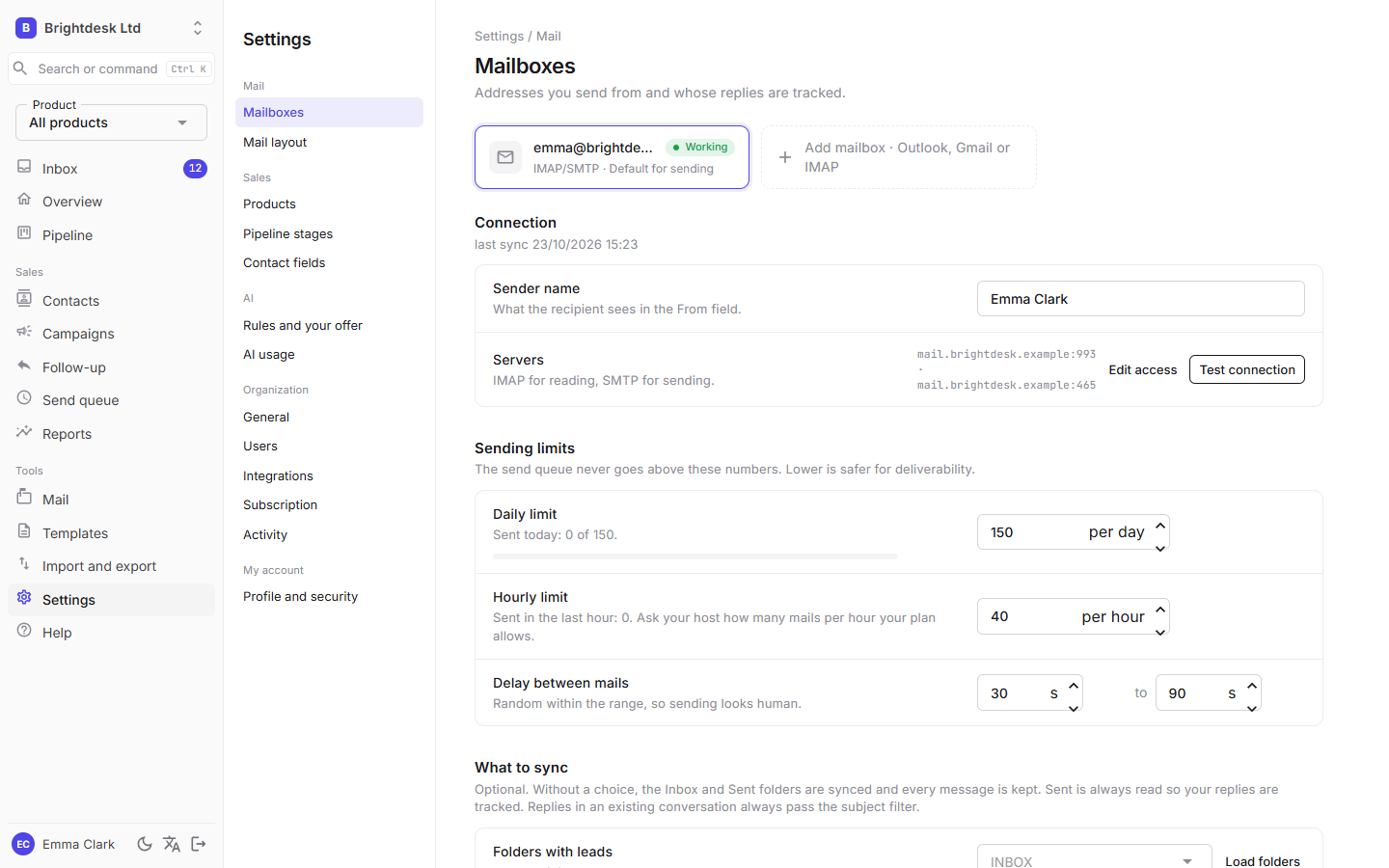This screenshot has height=868, width=1389.
Task: Focus the Search or command box
Action: pos(111,68)
